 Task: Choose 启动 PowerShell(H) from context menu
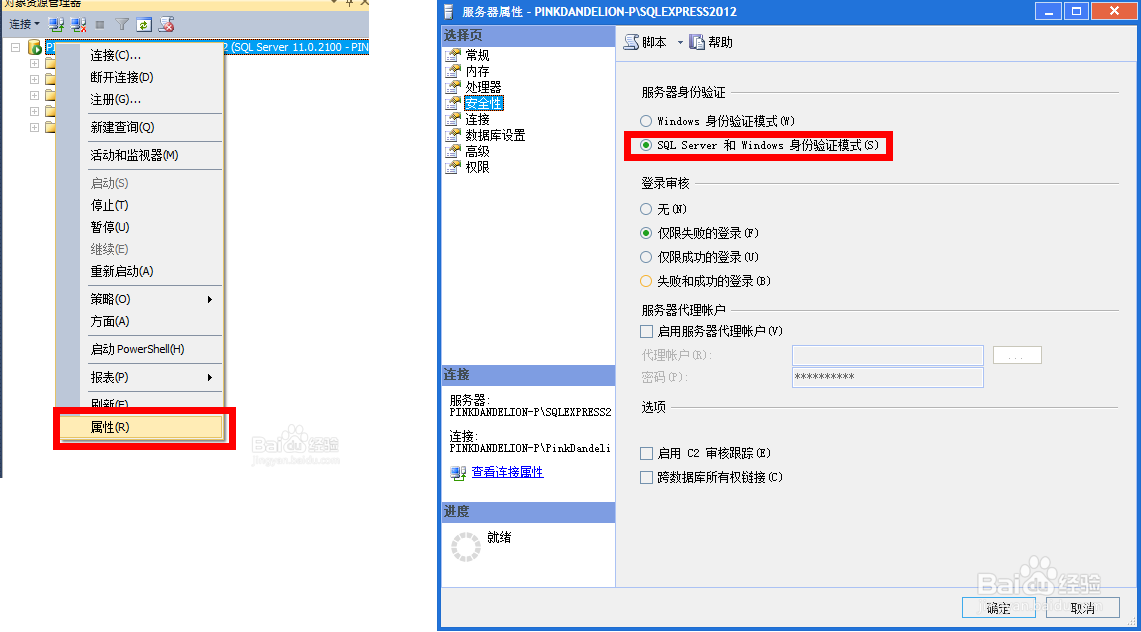coord(140,350)
